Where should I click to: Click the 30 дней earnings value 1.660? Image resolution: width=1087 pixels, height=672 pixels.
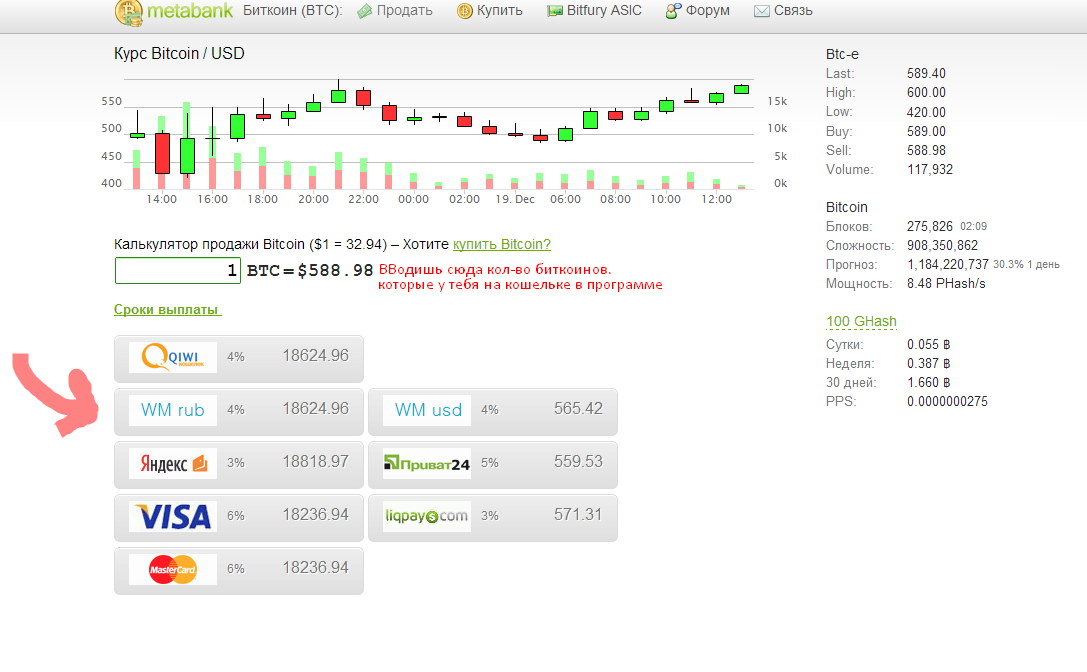click(x=928, y=383)
